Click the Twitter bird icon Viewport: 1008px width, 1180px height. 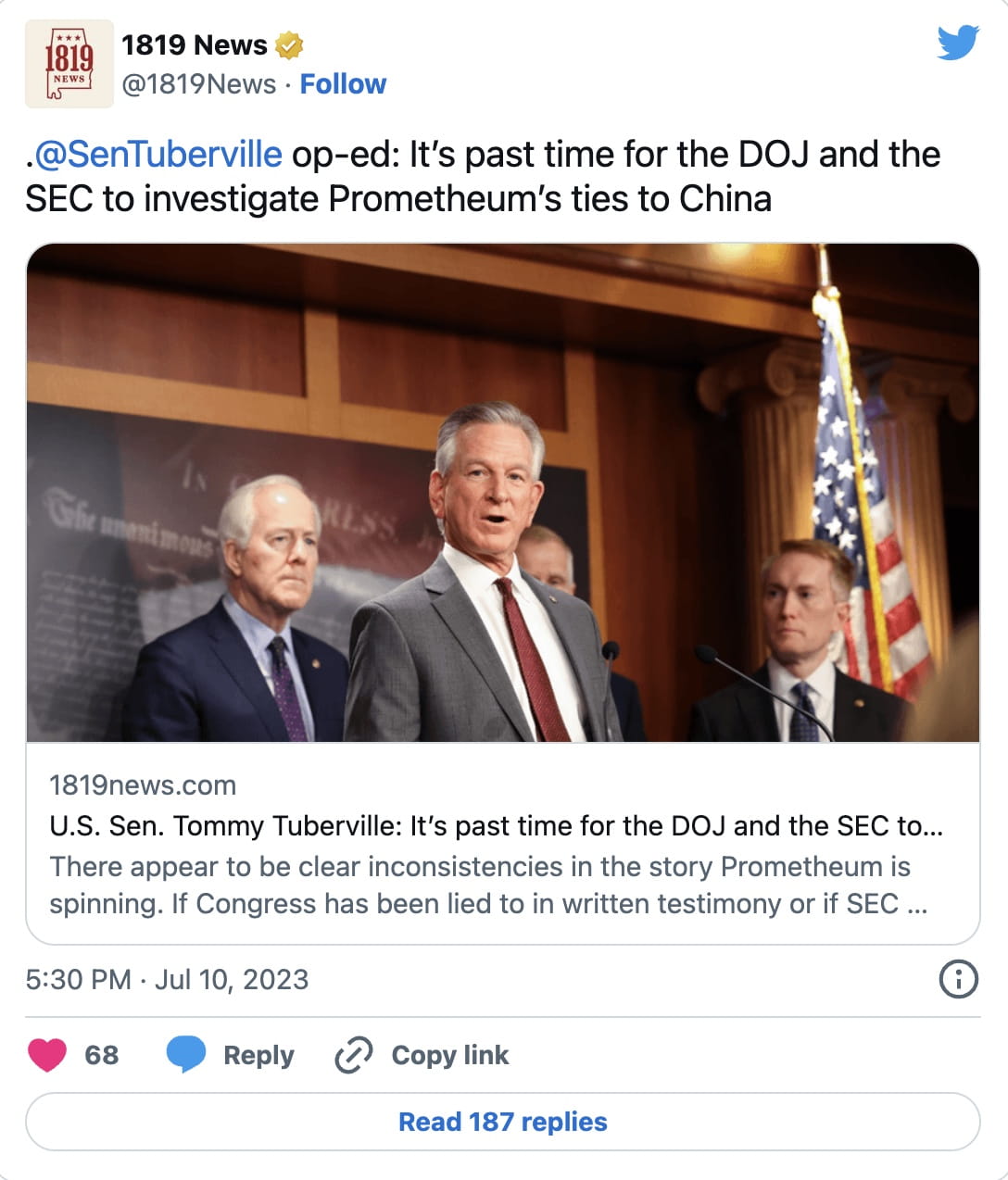click(959, 41)
